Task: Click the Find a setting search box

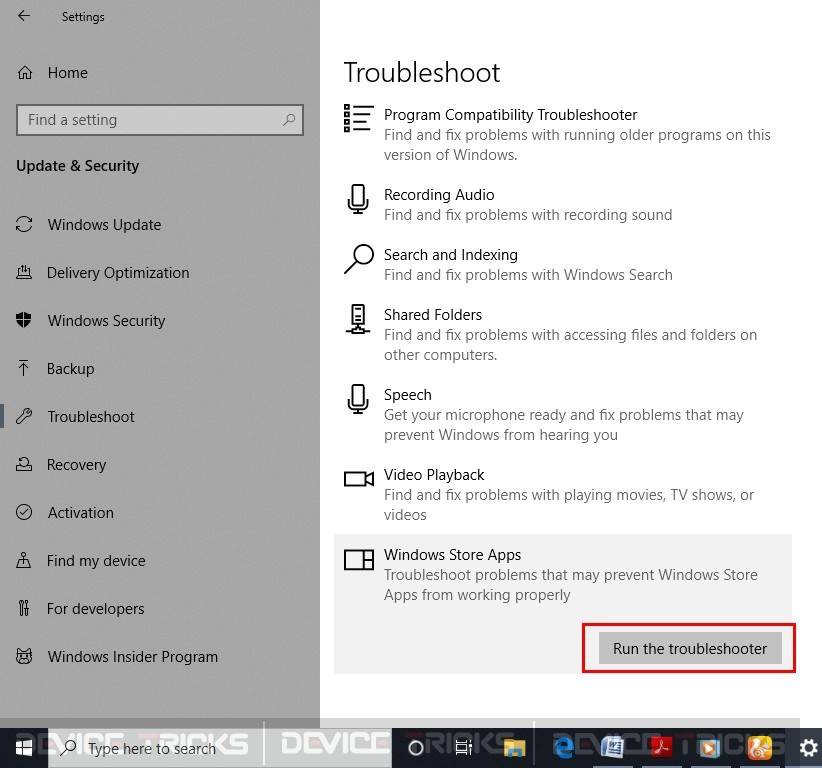Action: pyautogui.click(x=159, y=119)
